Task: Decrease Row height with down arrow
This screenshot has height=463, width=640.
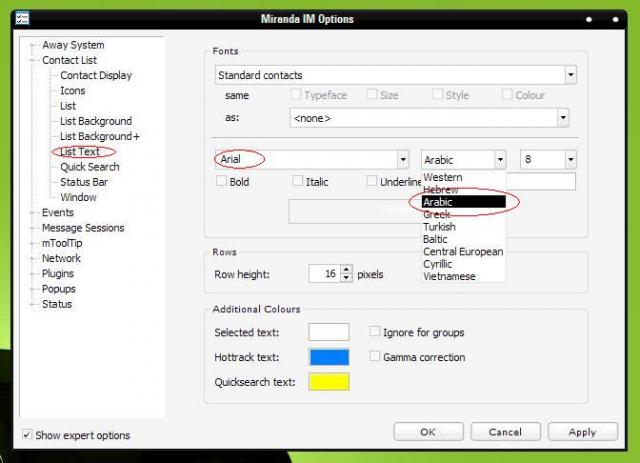Action: click(x=346, y=278)
